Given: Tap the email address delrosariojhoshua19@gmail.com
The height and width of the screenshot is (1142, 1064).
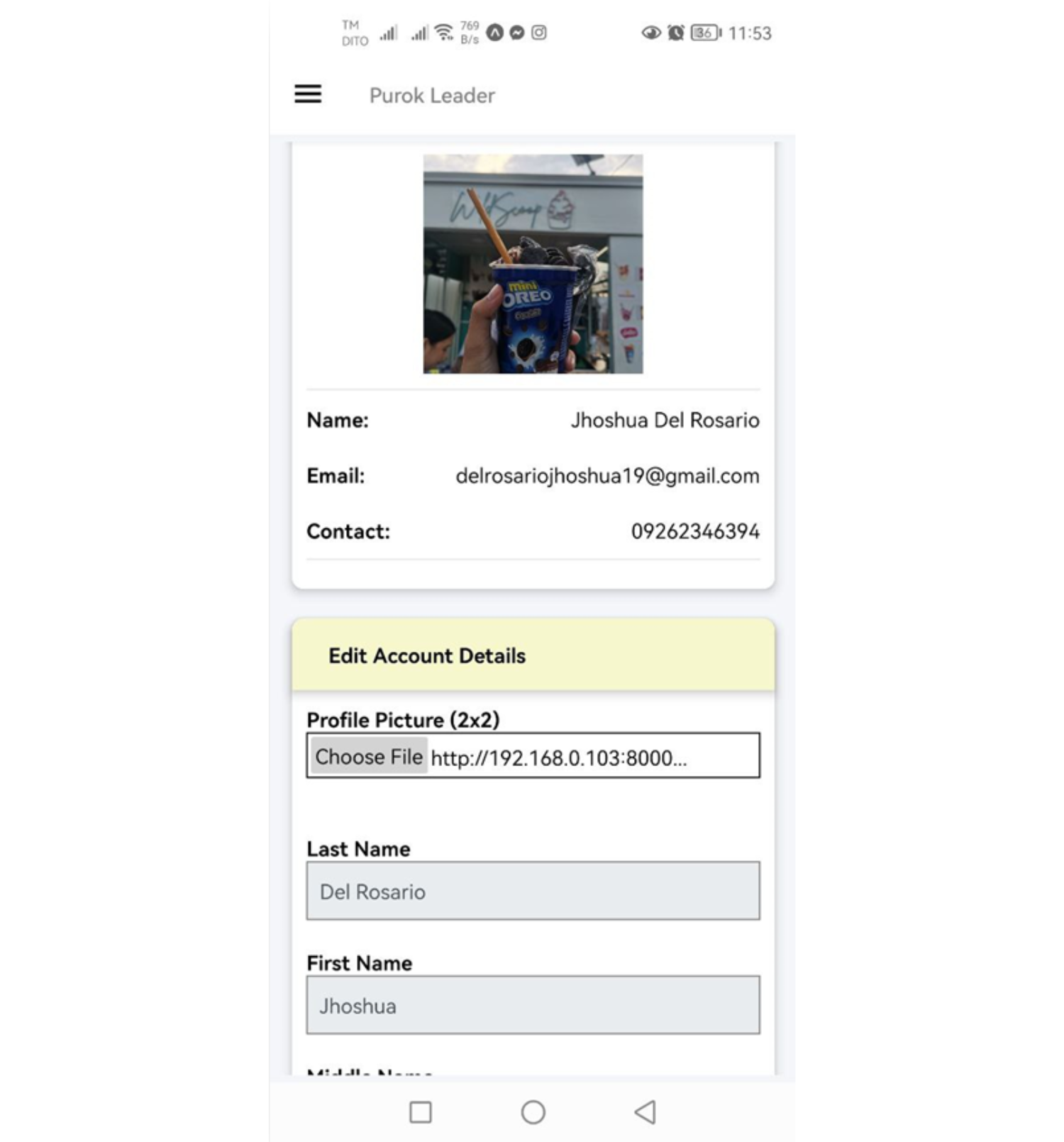Looking at the screenshot, I should click(607, 476).
